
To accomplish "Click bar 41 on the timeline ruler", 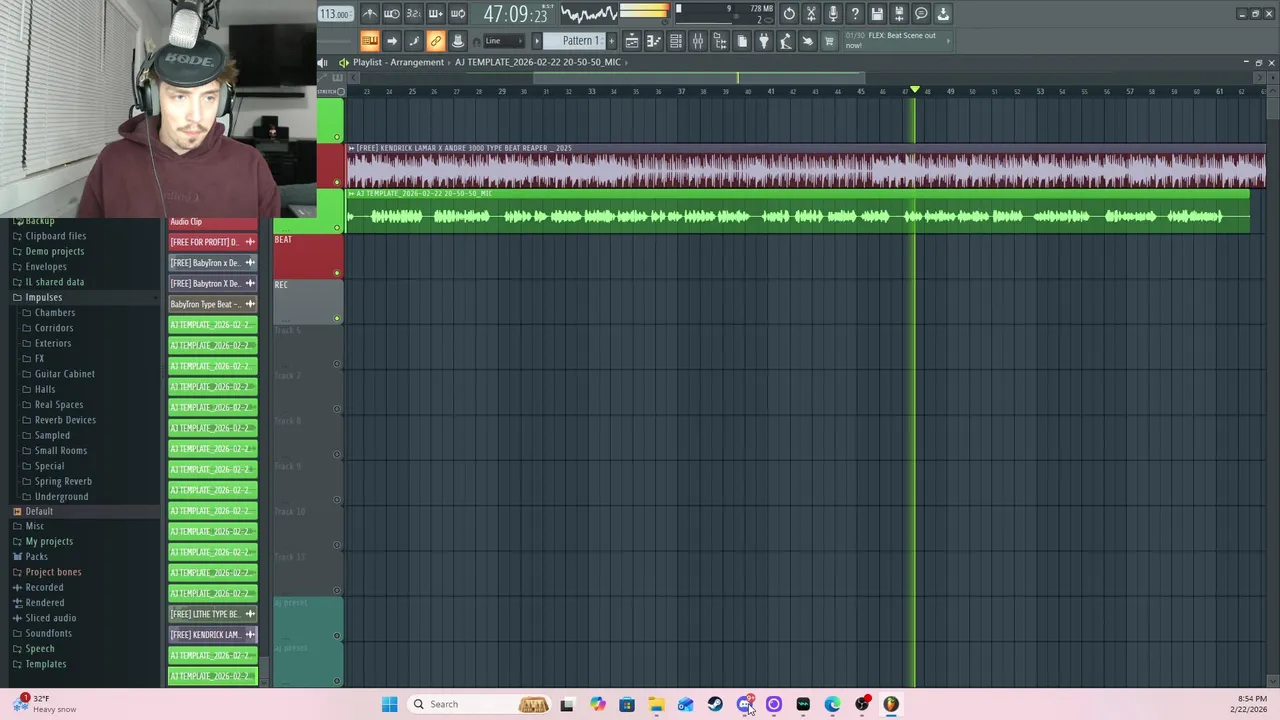I will (x=770, y=92).
